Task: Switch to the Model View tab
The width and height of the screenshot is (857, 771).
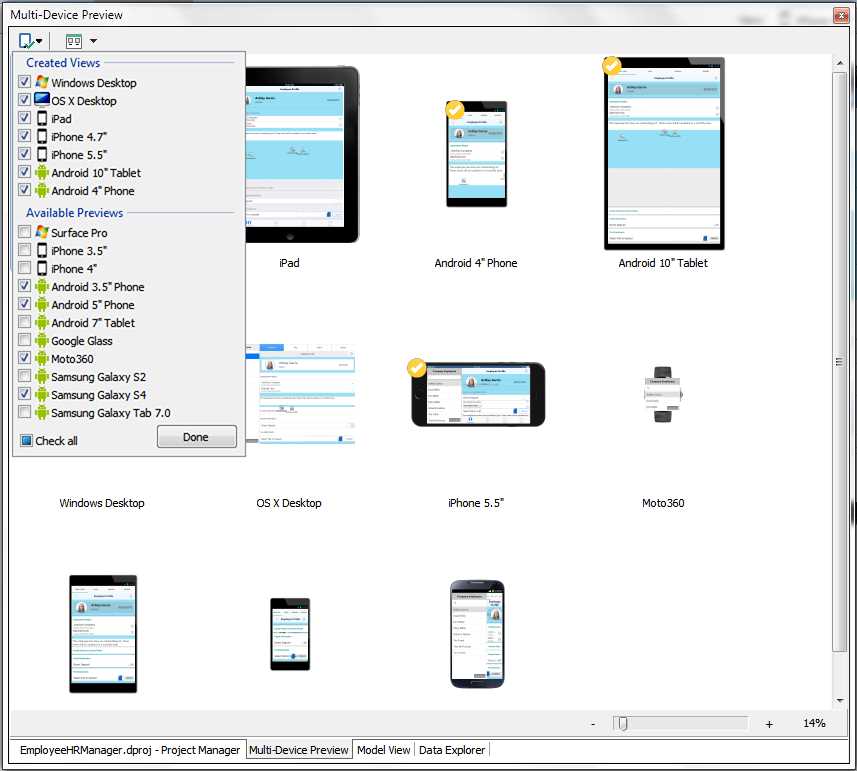Action: pos(384,749)
